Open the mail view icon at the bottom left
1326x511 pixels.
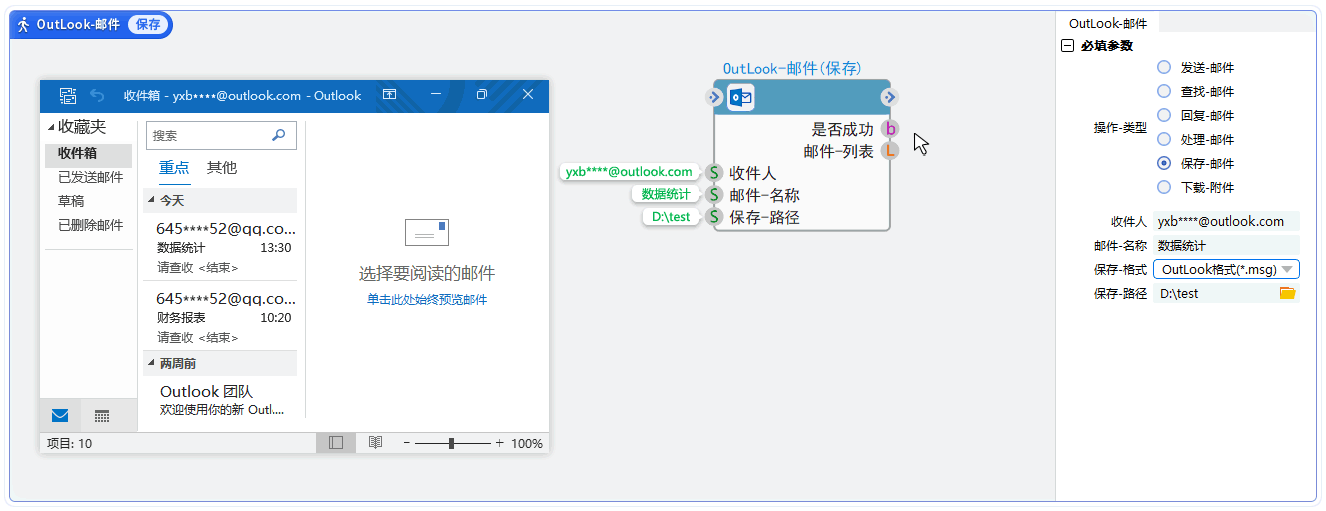pos(60,415)
